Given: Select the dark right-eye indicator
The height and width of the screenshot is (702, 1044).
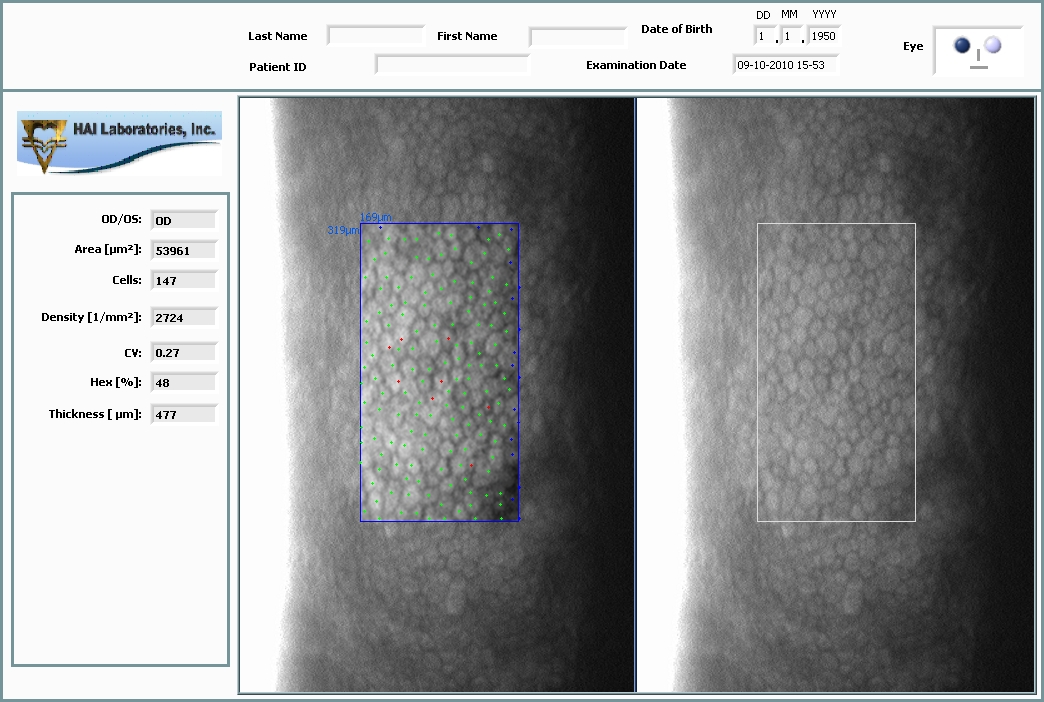Looking at the screenshot, I should [x=961, y=45].
